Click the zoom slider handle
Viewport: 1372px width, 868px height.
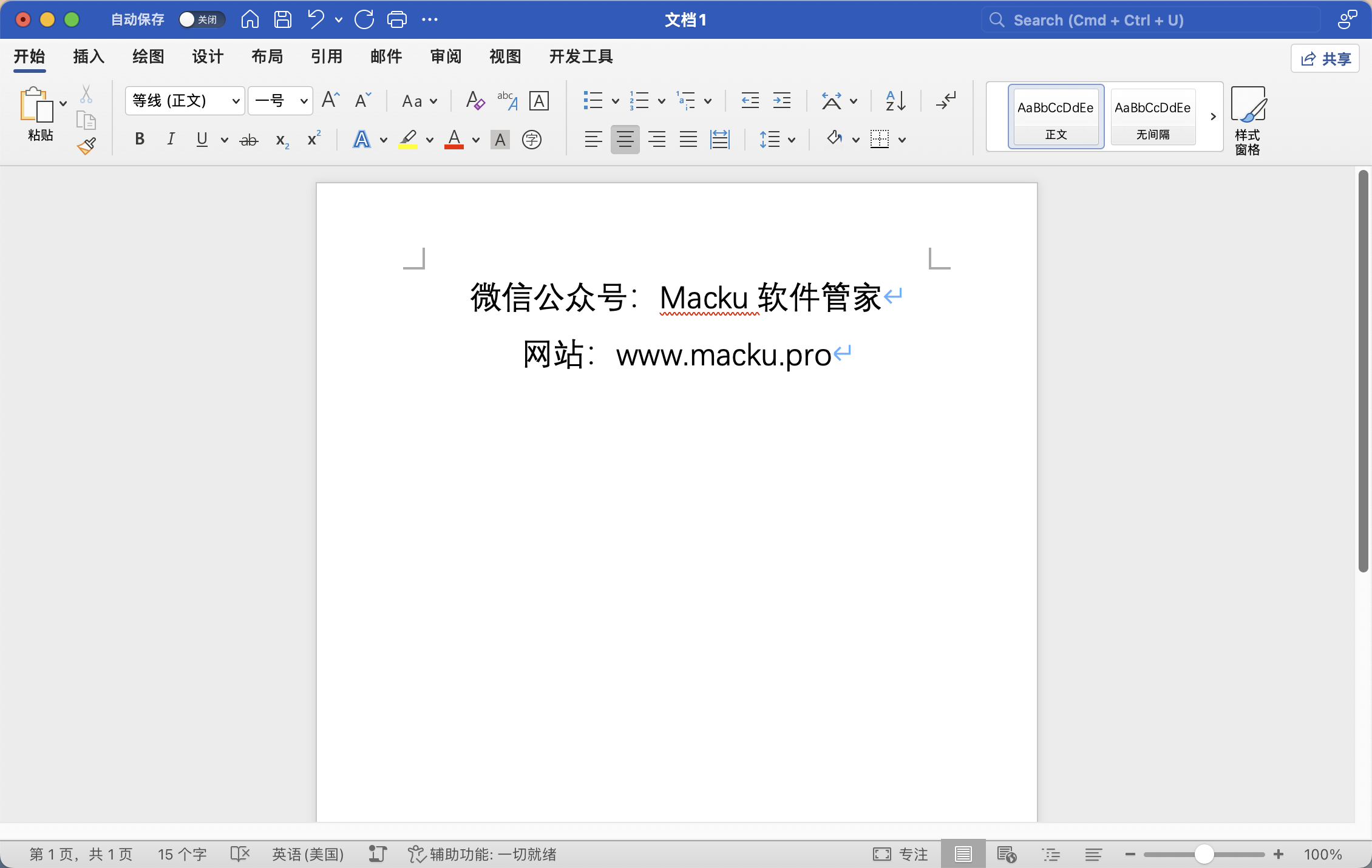click(x=1204, y=855)
